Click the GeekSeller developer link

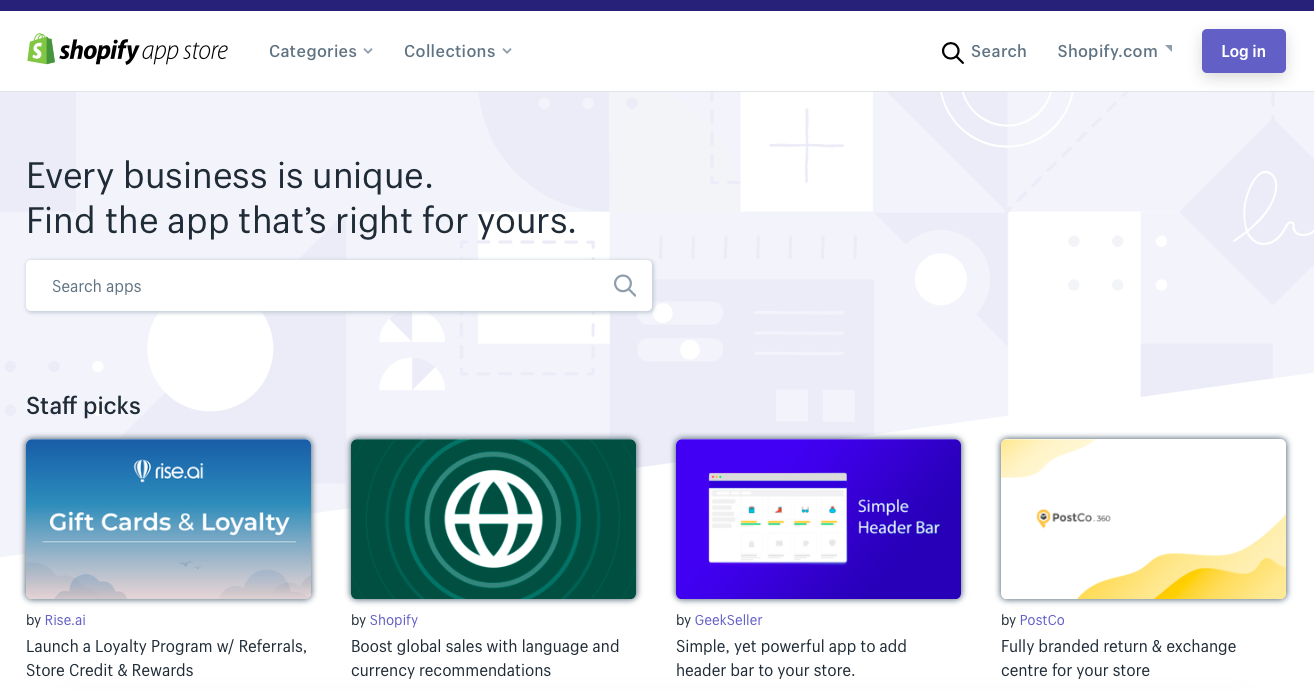click(728, 620)
